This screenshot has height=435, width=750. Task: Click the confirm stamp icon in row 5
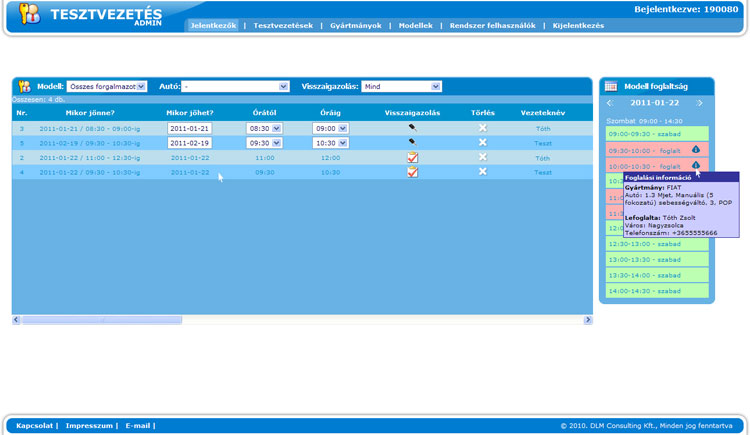pos(412,143)
